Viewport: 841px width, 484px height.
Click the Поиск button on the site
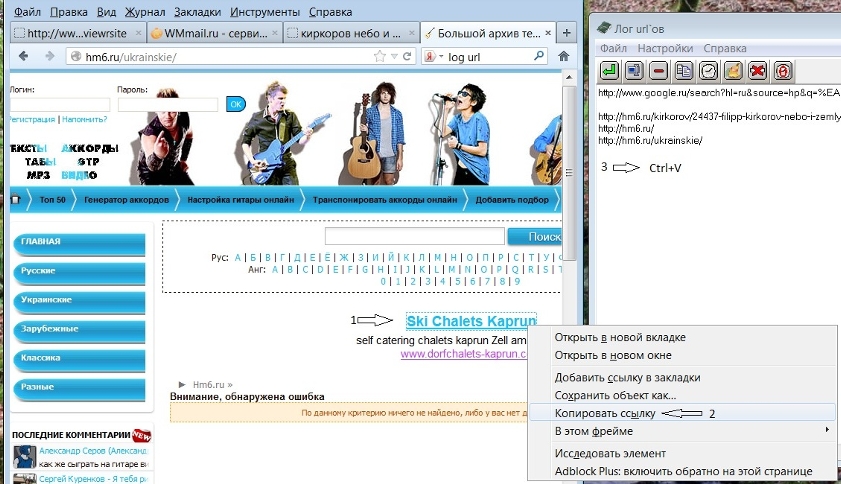535,237
